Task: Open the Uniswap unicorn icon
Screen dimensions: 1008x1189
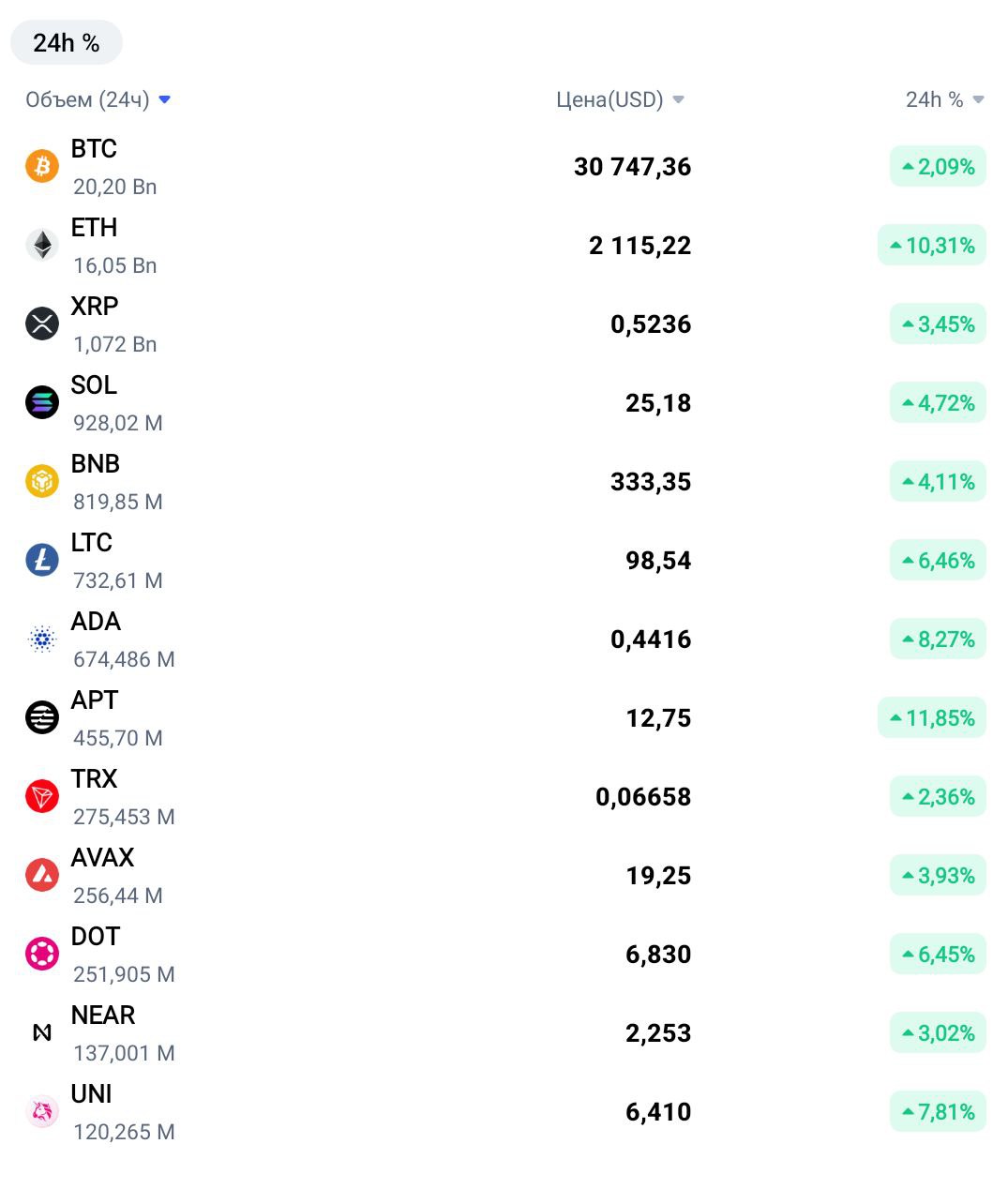Action: point(41,1111)
